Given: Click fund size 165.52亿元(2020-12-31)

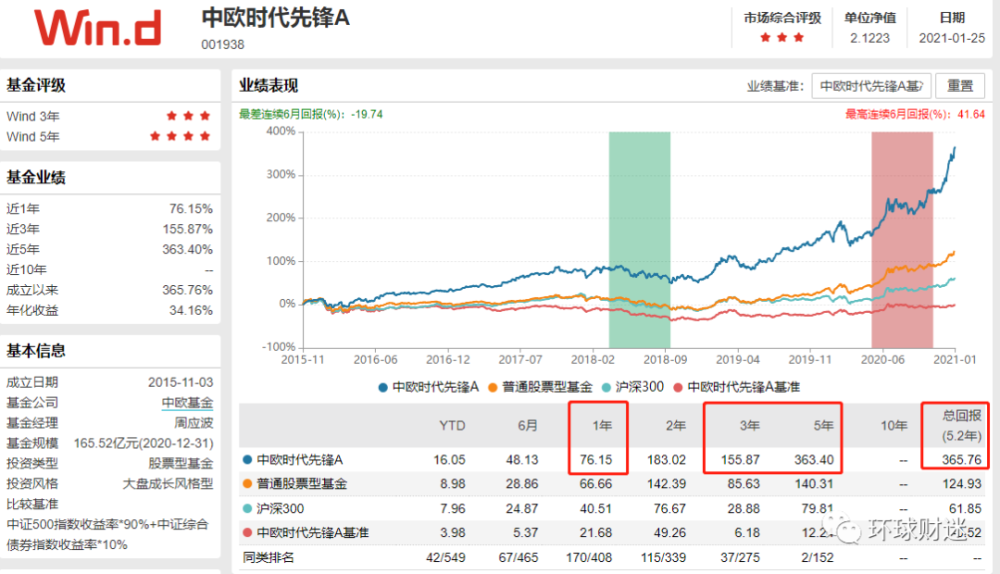Looking at the screenshot, I should (143, 443).
